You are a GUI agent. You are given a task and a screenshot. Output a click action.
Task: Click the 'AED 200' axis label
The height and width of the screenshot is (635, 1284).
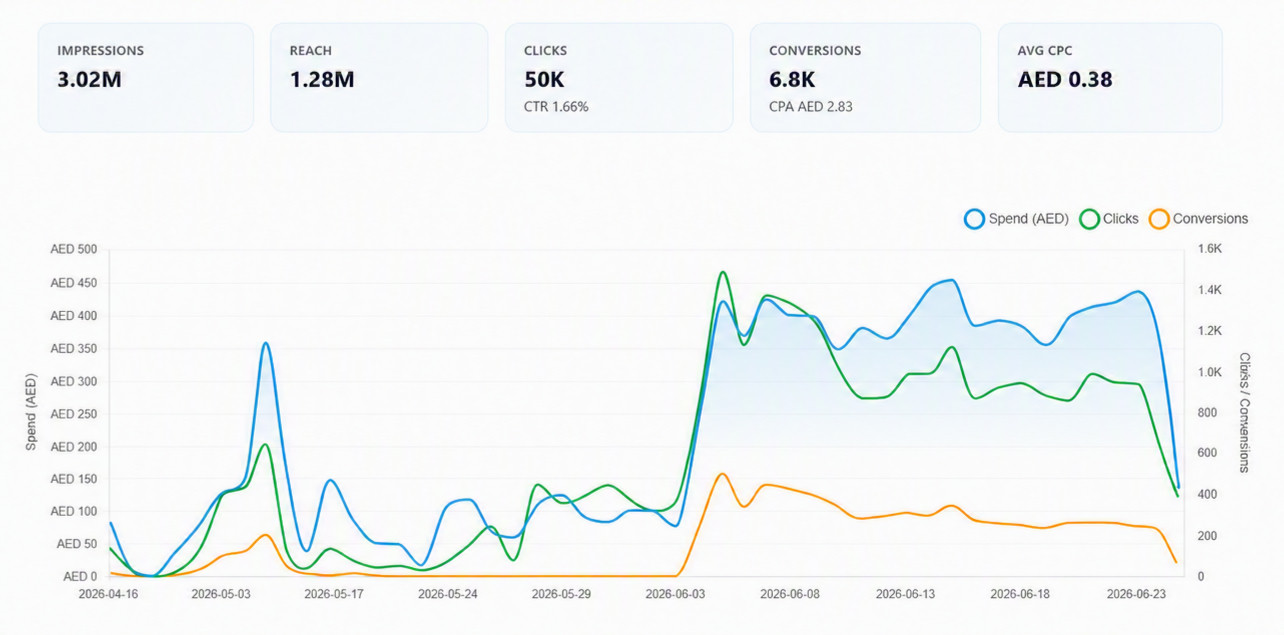tap(74, 446)
